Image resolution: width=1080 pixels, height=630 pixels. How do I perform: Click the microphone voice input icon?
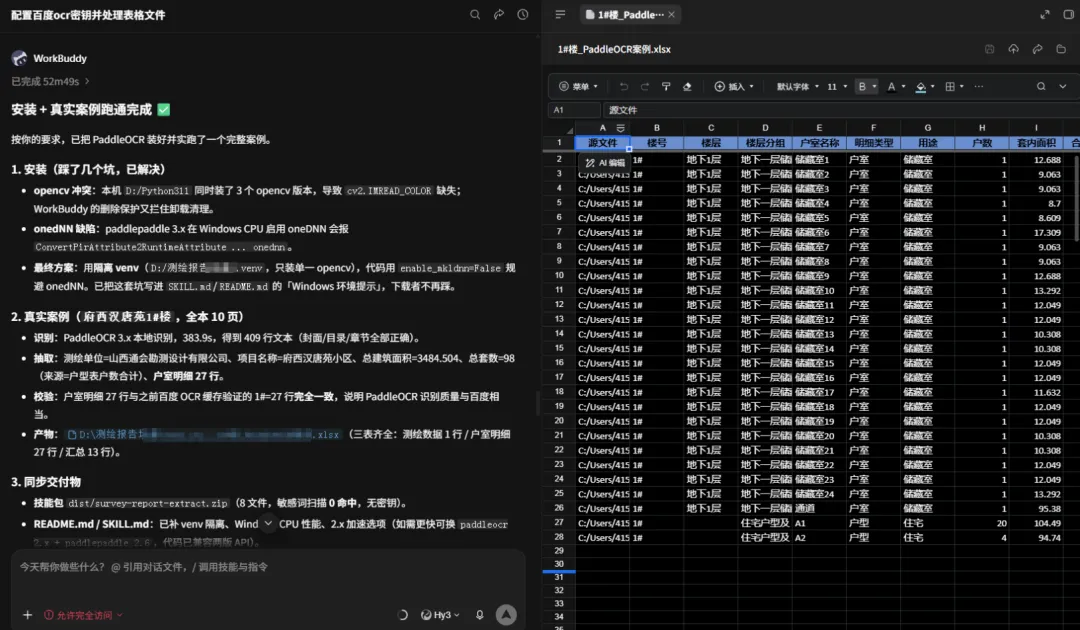(479, 615)
